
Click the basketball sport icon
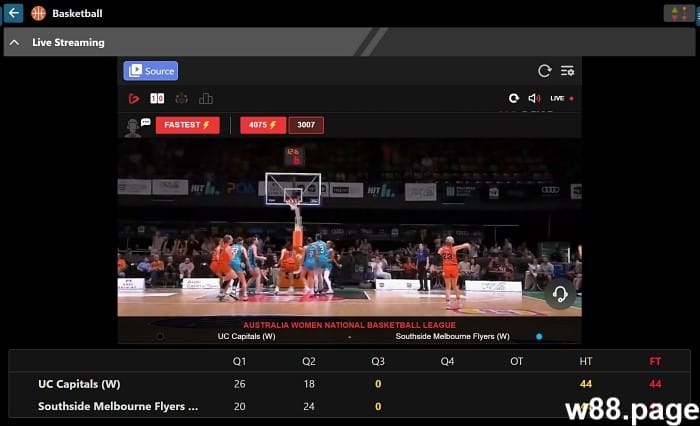(x=38, y=13)
